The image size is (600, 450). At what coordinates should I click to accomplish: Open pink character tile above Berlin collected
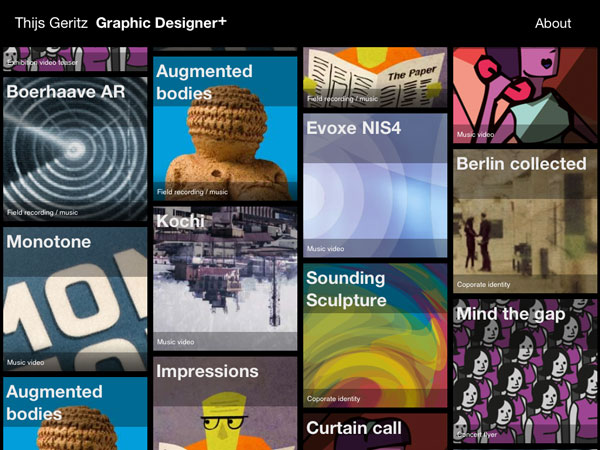coord(525,92)
